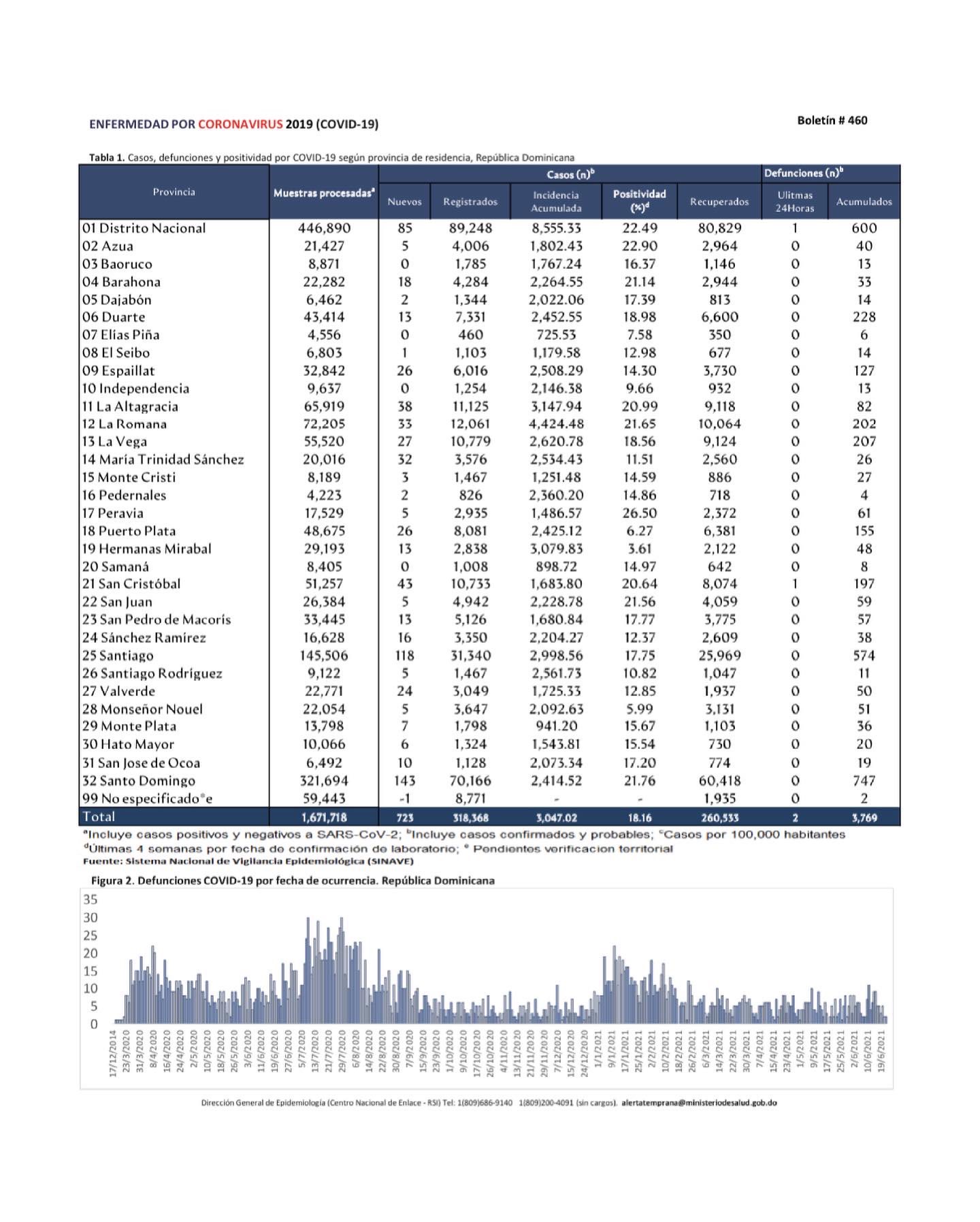Select the '05 Dajabón' row label

[x=116, y=300]
